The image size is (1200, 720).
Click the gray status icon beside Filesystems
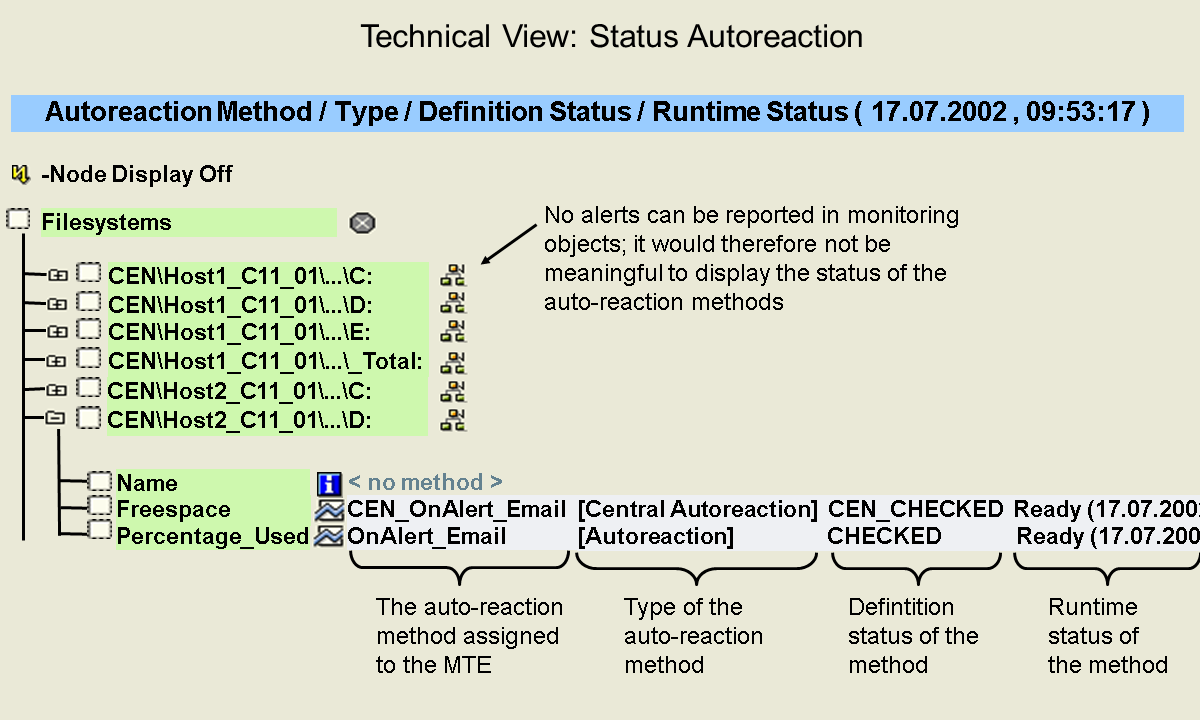click(362, 223)
